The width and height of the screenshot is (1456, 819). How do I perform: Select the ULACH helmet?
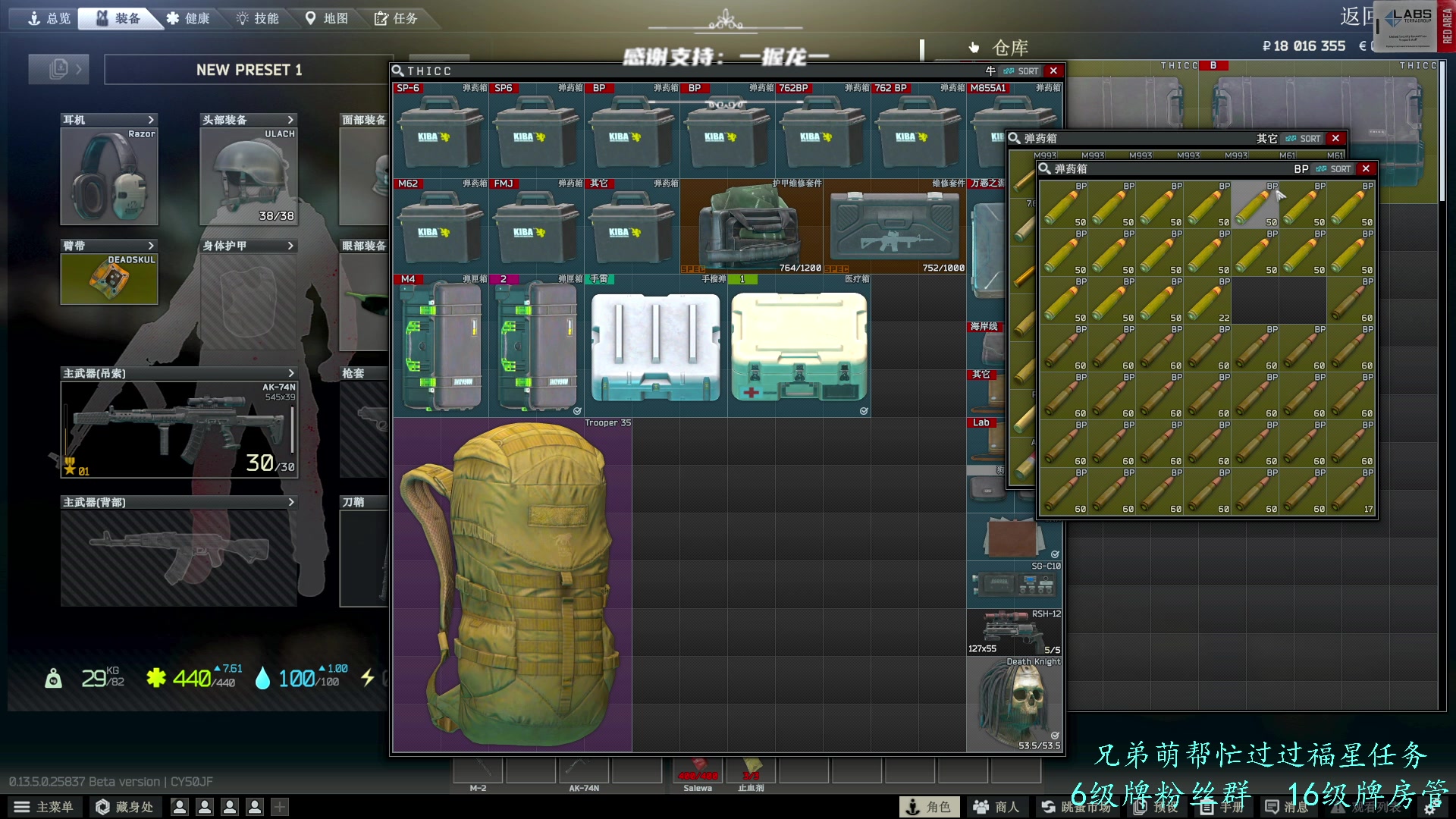[x=249, y=177]
